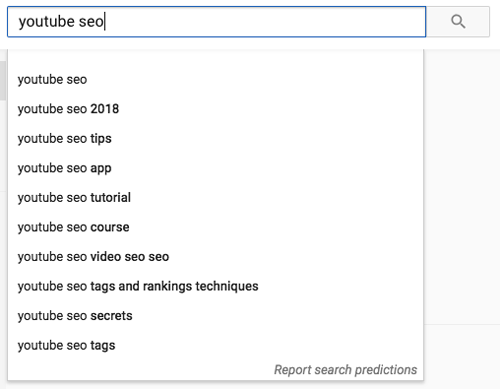This screenshot has width=500, height=389.
Task: Click the blank row space after 'youtube seo secrets'
Action: tap(277, 316)
